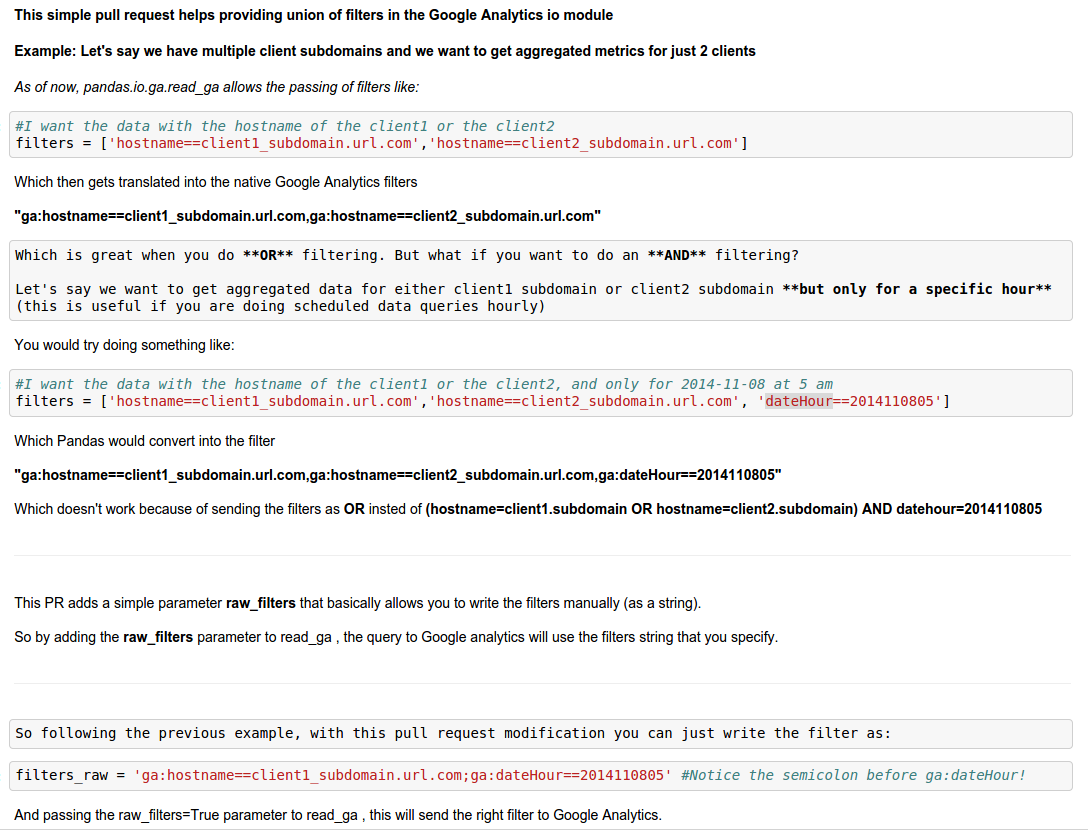The width and height of the screenshot is (1088, 830).
Task: Click 'Which Pandas would convert into the filter'
Action: click(x=144, y=441)
